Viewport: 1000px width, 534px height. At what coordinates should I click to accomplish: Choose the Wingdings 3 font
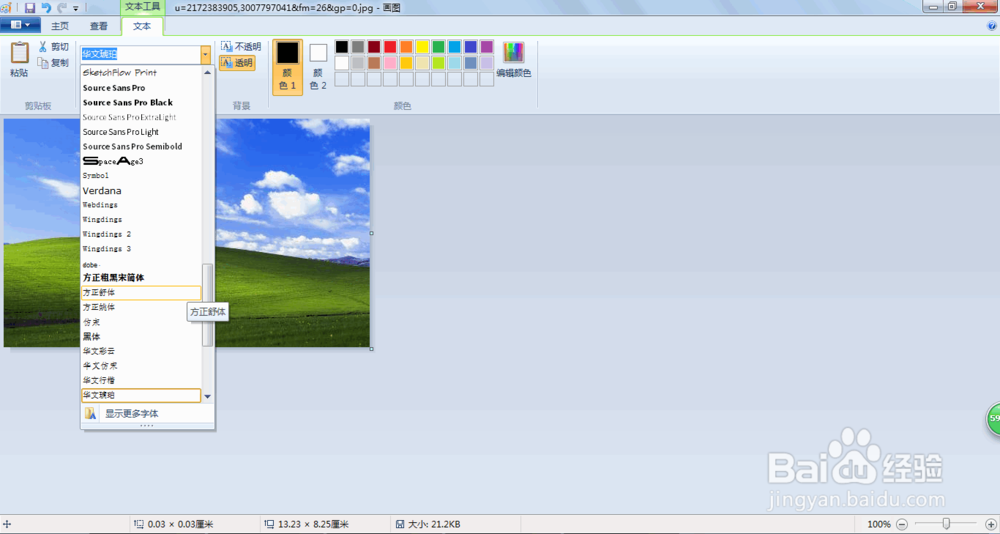coord(141,249)
